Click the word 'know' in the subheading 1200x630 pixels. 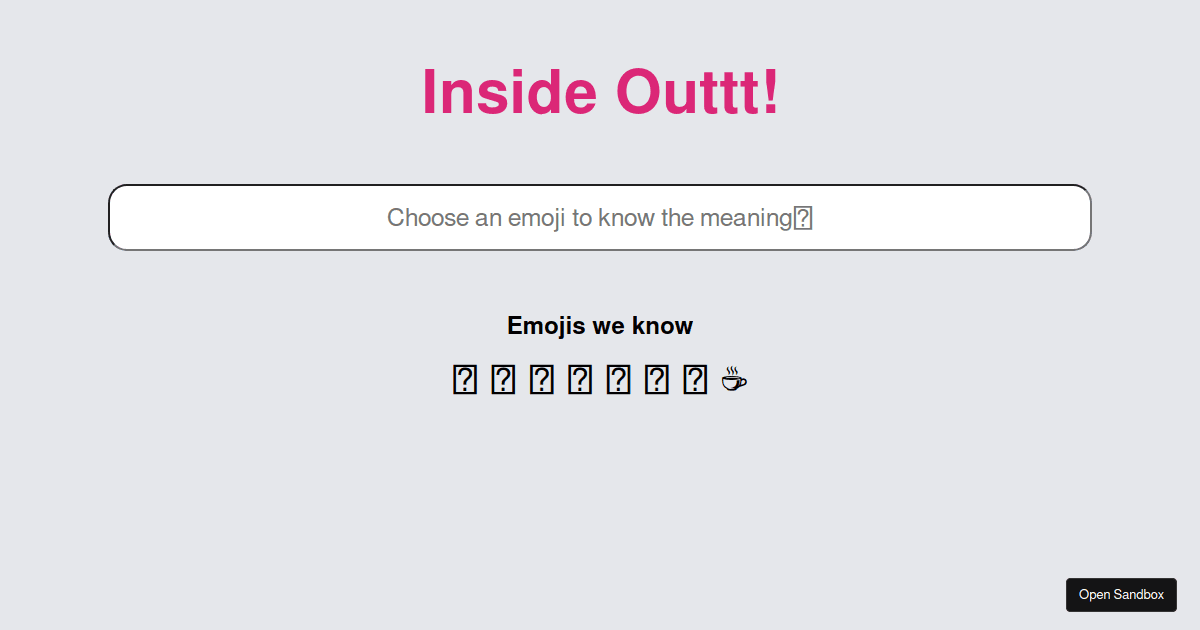coord(662,326)
